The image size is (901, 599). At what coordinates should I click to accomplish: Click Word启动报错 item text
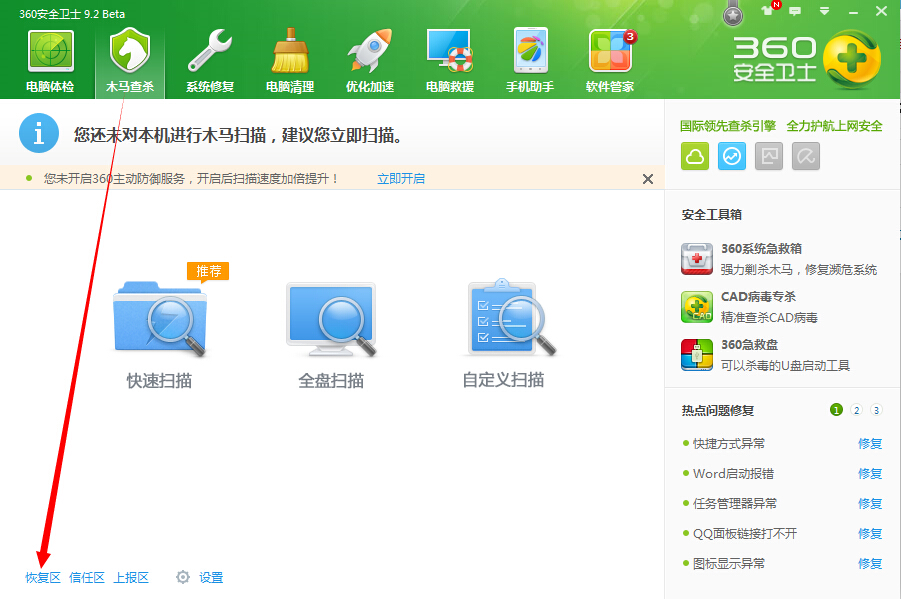tap(733, 474)
